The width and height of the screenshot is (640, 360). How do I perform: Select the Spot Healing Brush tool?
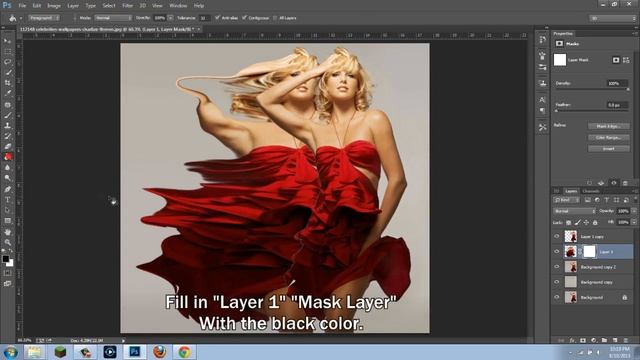click(7, 104)
